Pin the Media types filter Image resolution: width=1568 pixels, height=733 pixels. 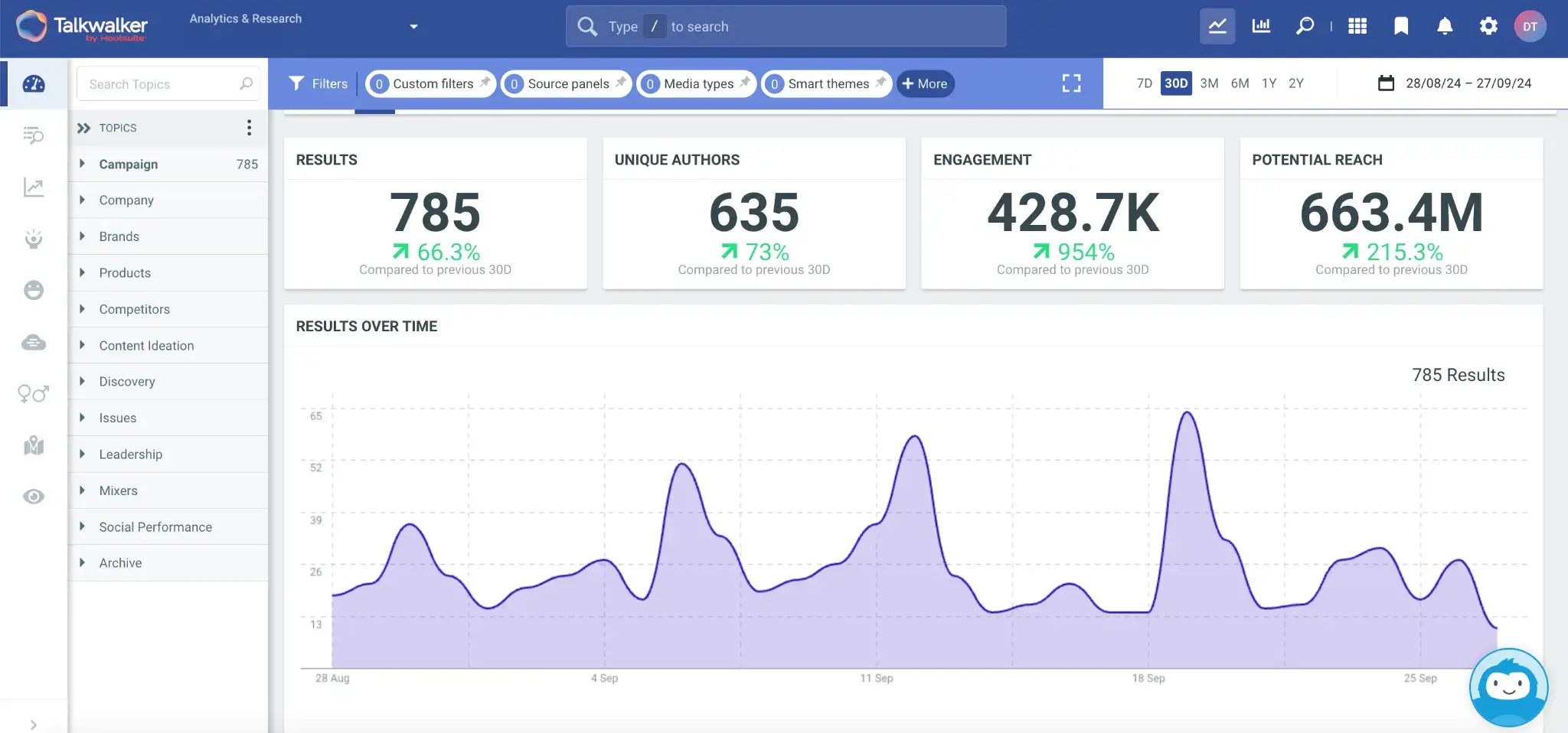click(745, 82)
